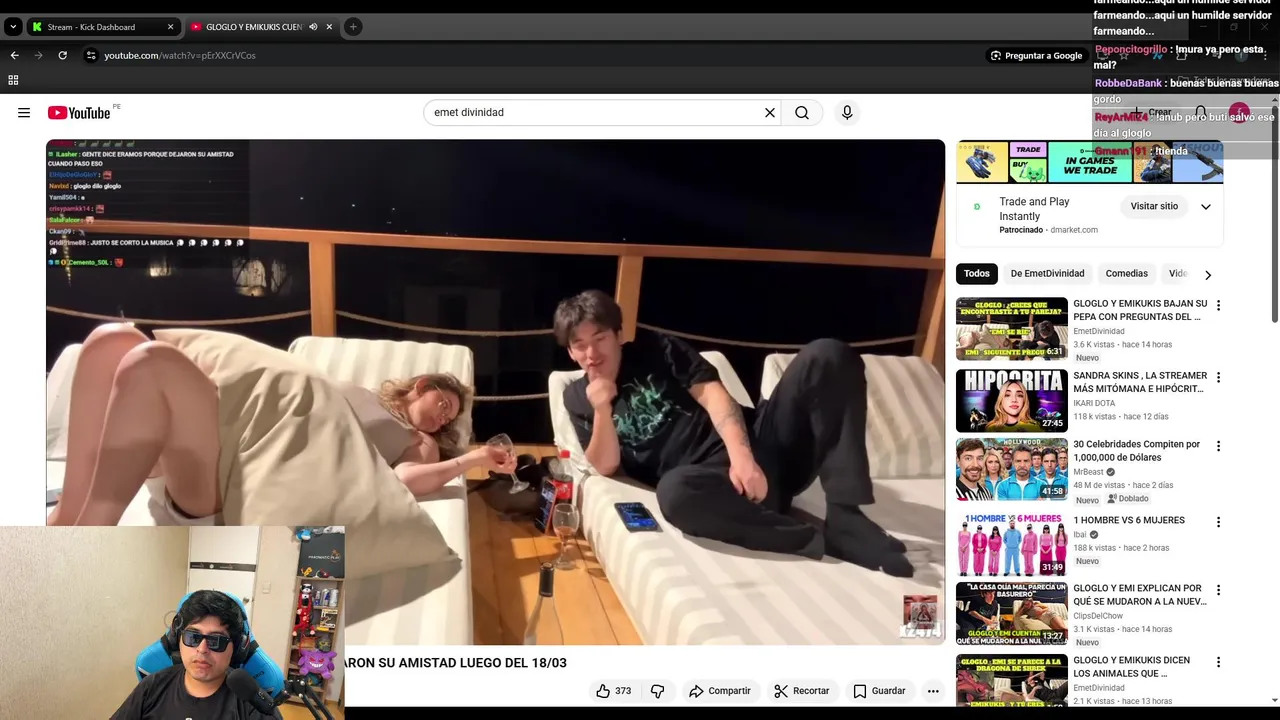The width and height of the screenshot is (1280, 720).
Task: Show more filter chips with right arrow
Action: click(x=1208, y=275)
